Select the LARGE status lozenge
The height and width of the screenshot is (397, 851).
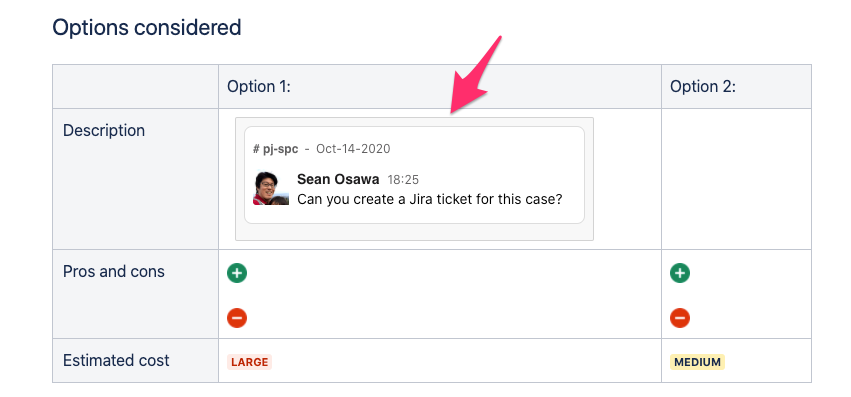point(250,362)
